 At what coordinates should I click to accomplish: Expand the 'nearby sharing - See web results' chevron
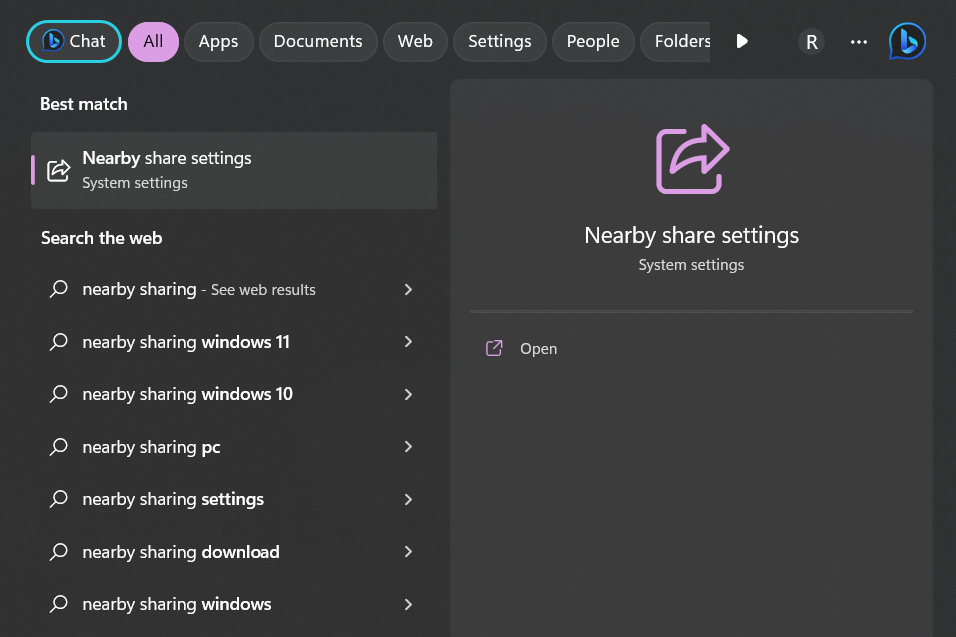pyautogui.click(x=408, y=290)
